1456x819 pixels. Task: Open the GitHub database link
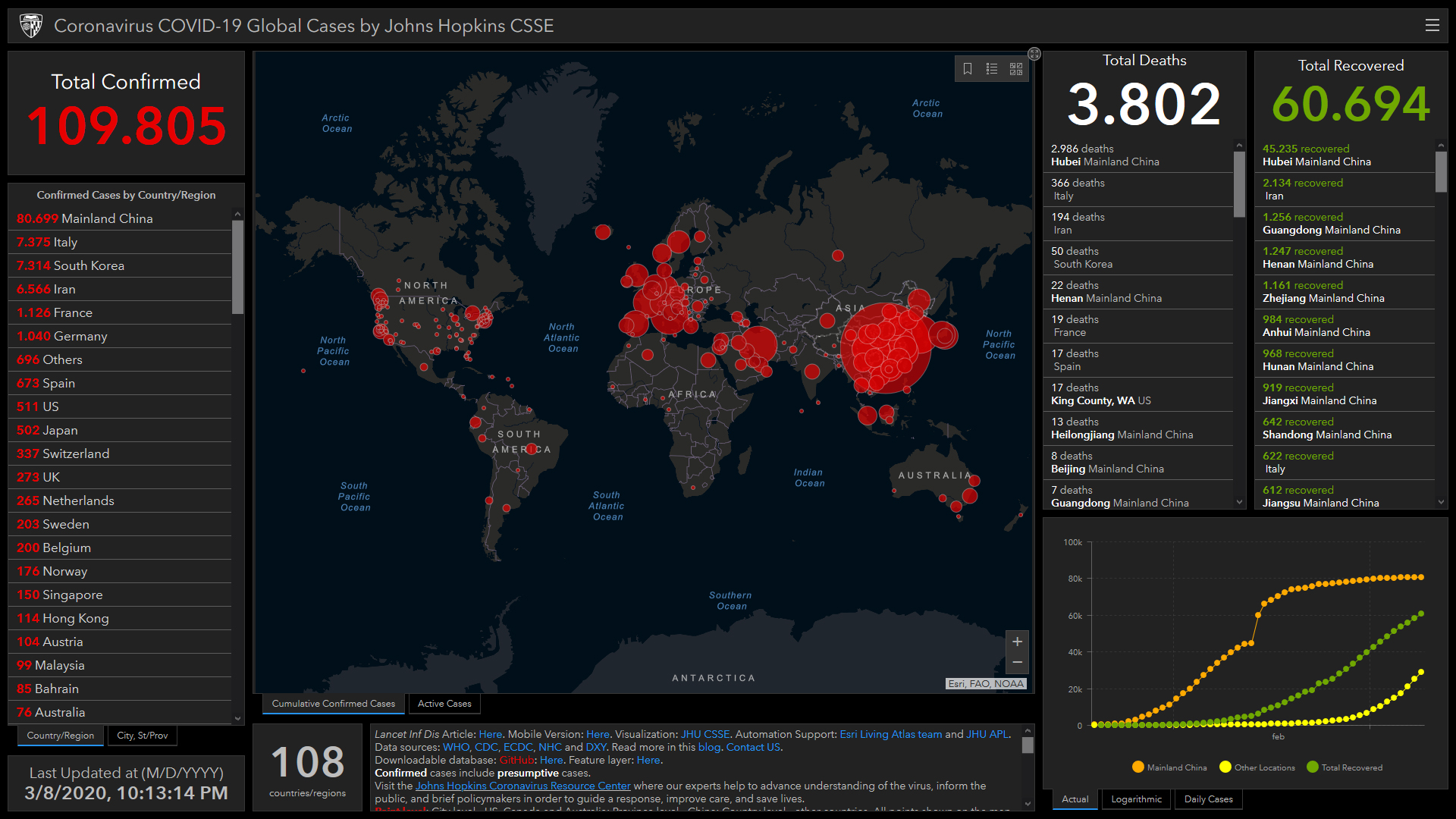click(x=517, y=760)
